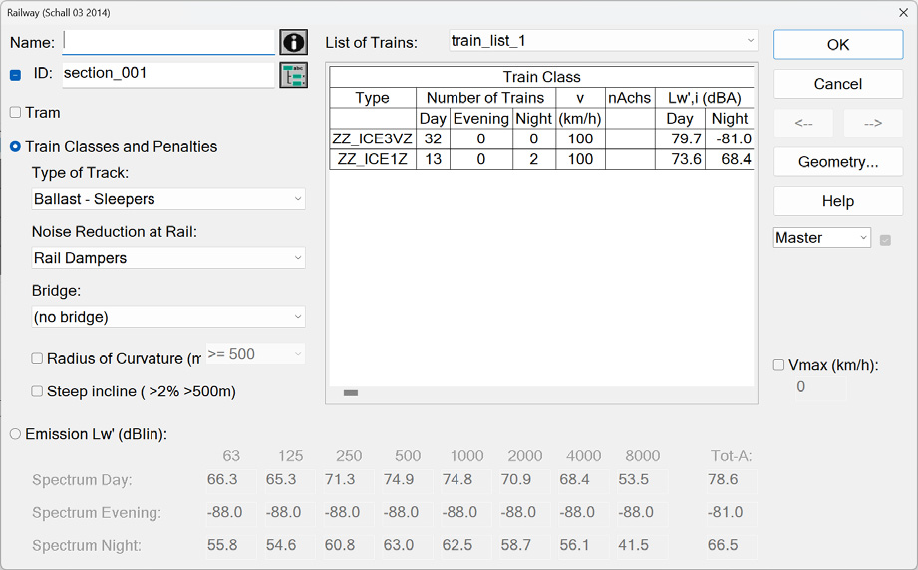Click the Cancel button
This screenshot has height=570, width=918.
tap(838, 84)
